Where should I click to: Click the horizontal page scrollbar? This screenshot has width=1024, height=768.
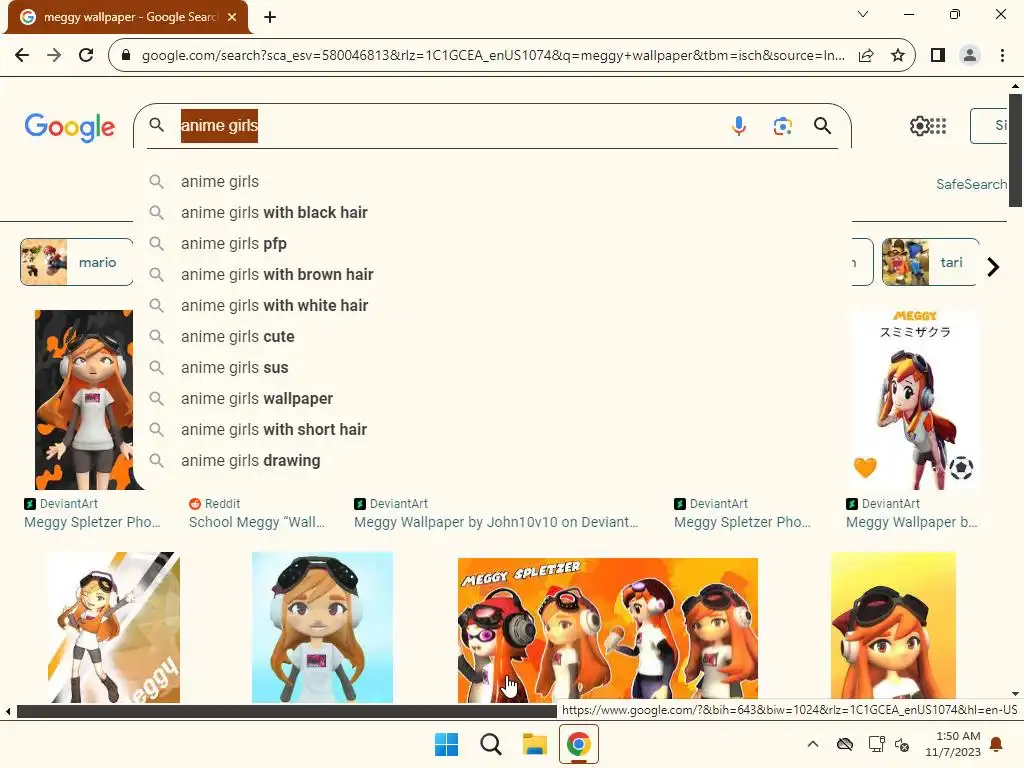click(x=286, y=711)
